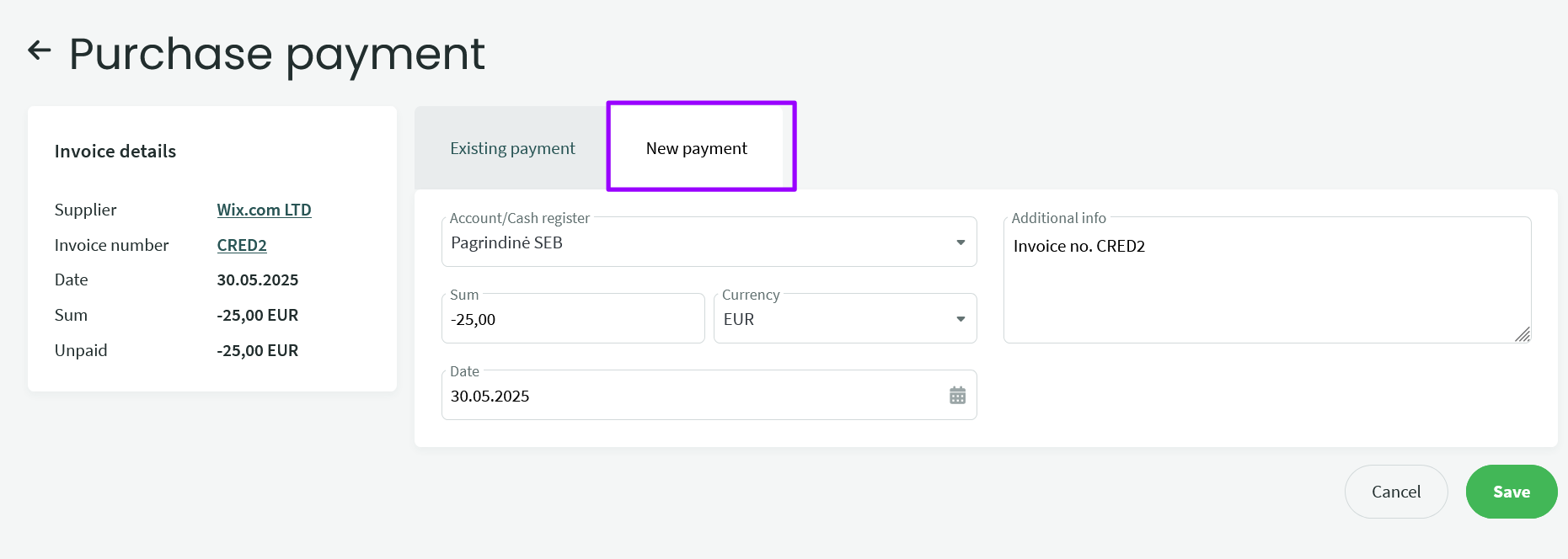Screen dimensions: 1568x559
Task: Click the Supplier label in Invoice details
Action: (86, 210)
